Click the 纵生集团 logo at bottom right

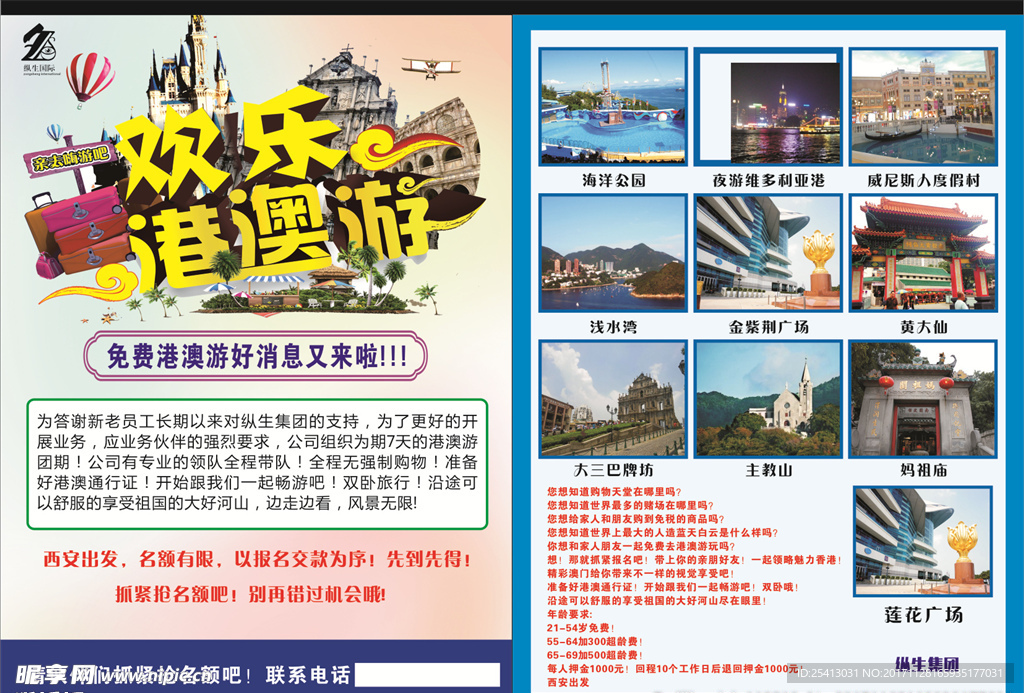point(927,663)
